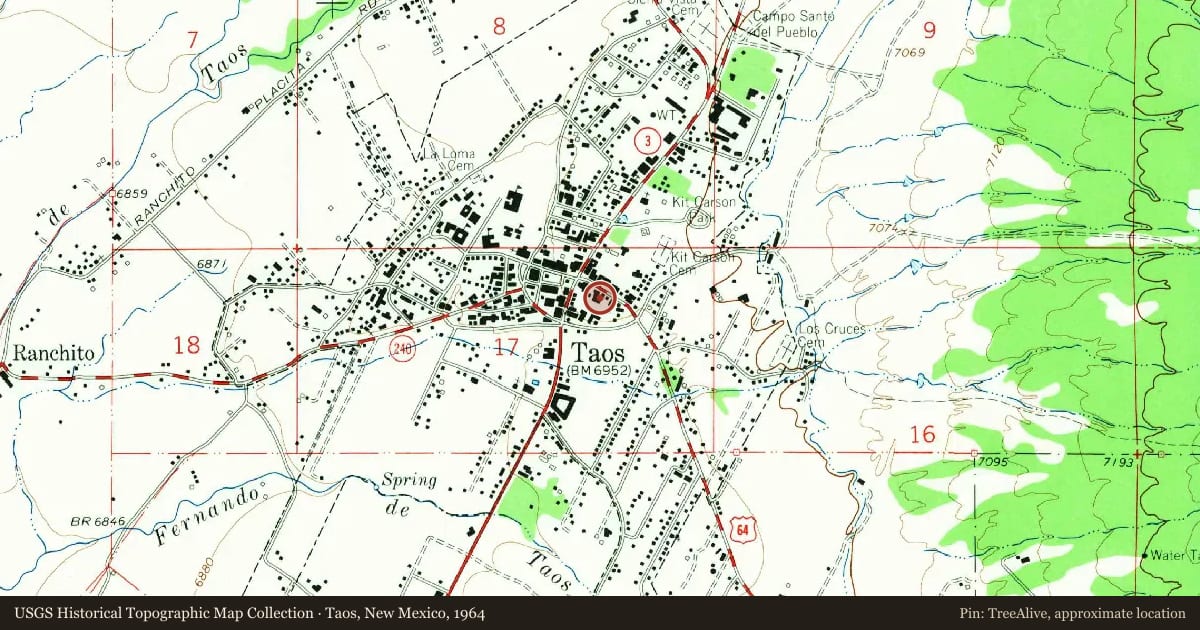This screenshot has width=1200, height=630.
Task: Click the USGS Historical Topographic Map Collection caption
Action: coord(250,613)
